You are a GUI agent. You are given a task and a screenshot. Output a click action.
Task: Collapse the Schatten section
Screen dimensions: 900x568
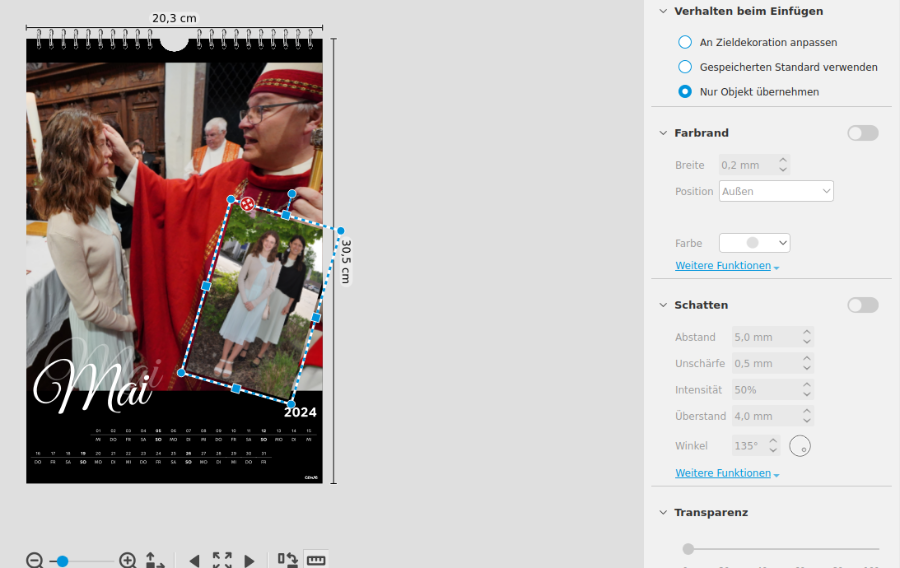pos(663,305)
